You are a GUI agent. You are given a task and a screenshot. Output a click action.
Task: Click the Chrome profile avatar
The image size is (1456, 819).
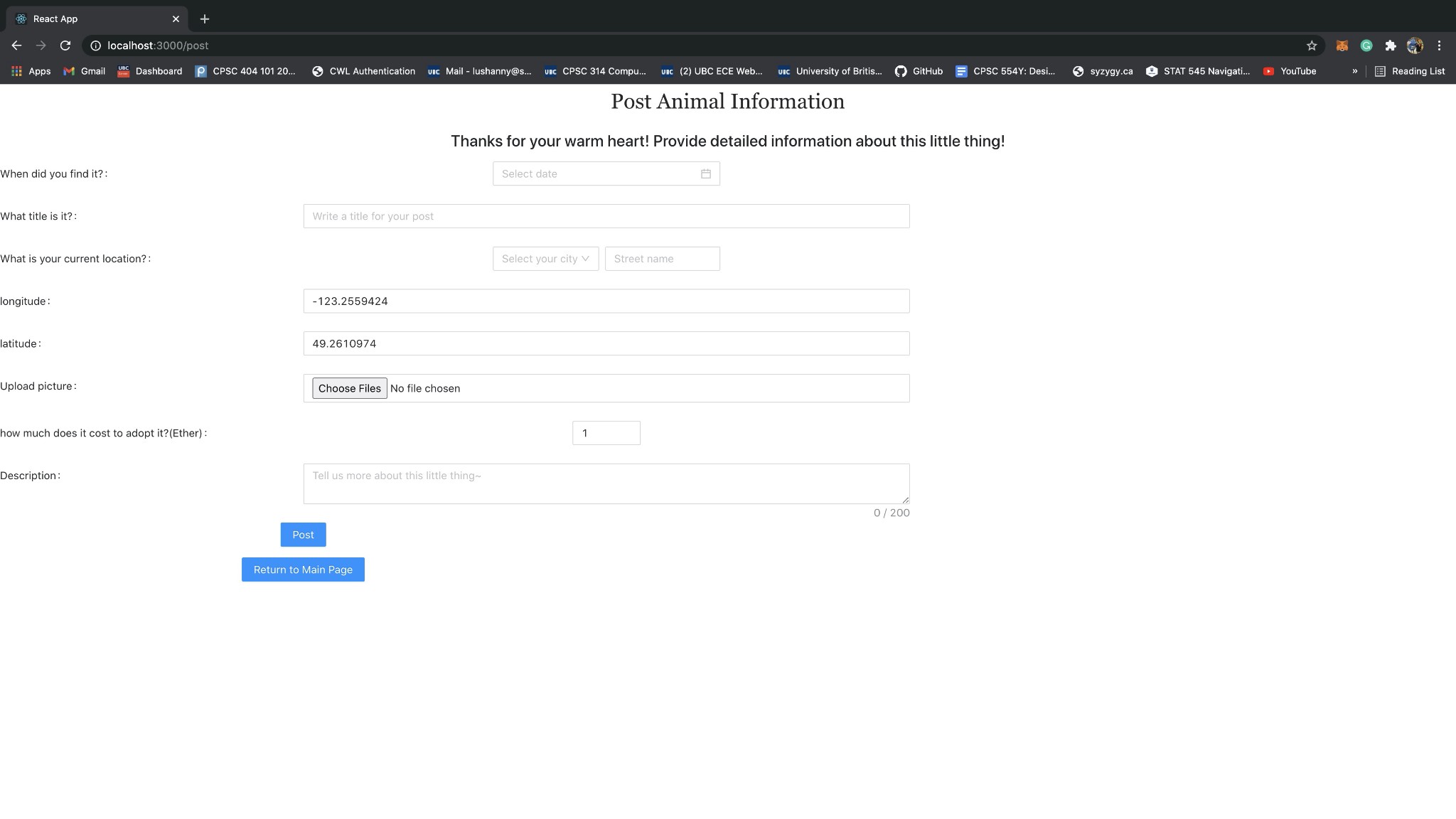[1414, 45]
